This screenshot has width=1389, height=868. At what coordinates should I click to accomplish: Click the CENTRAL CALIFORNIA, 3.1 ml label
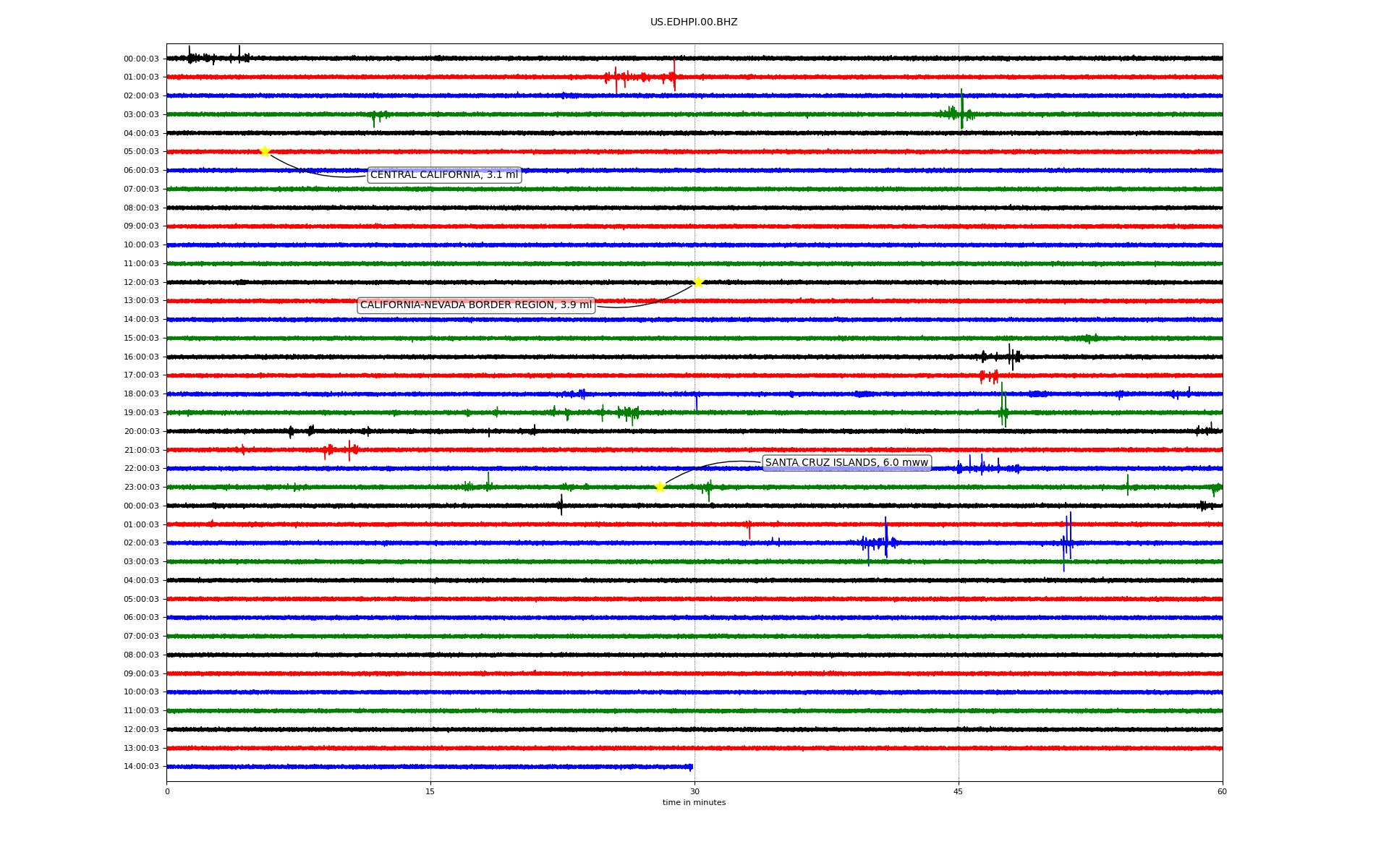(444, 175)
